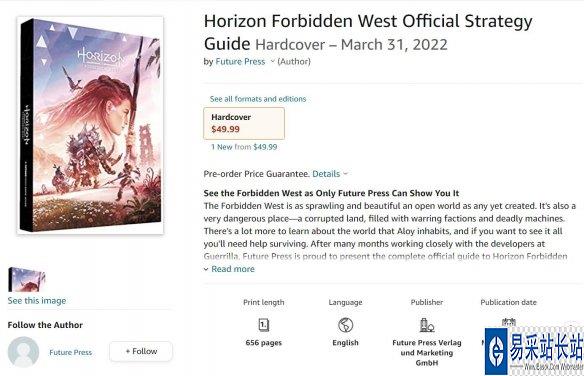Open See all formats and editions
Viewport: 584px width, 376px height.
258,99
